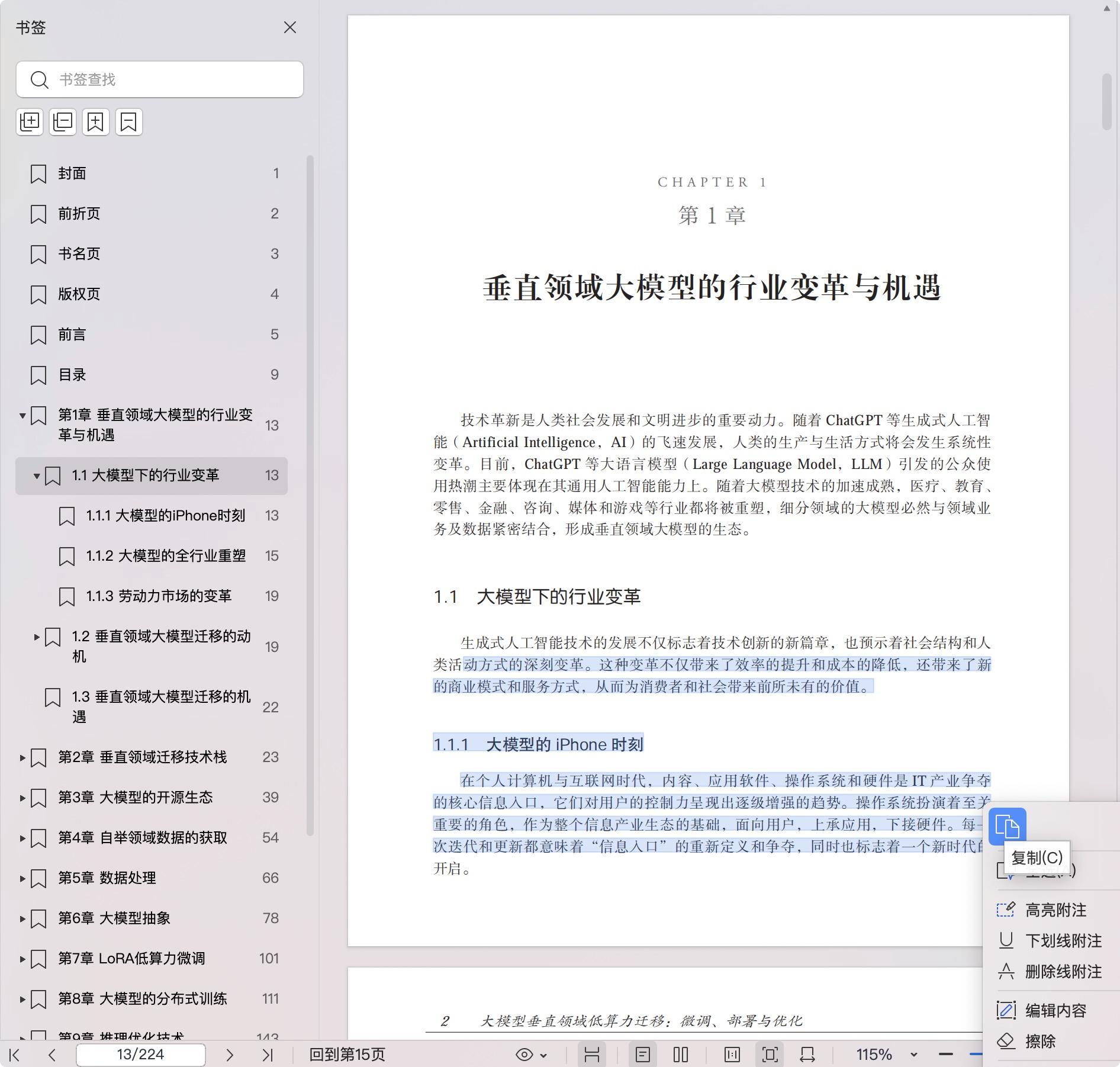Toggle two-page view layout
Screen dimensions: 1120x1067
click(x=681, y=1055)
